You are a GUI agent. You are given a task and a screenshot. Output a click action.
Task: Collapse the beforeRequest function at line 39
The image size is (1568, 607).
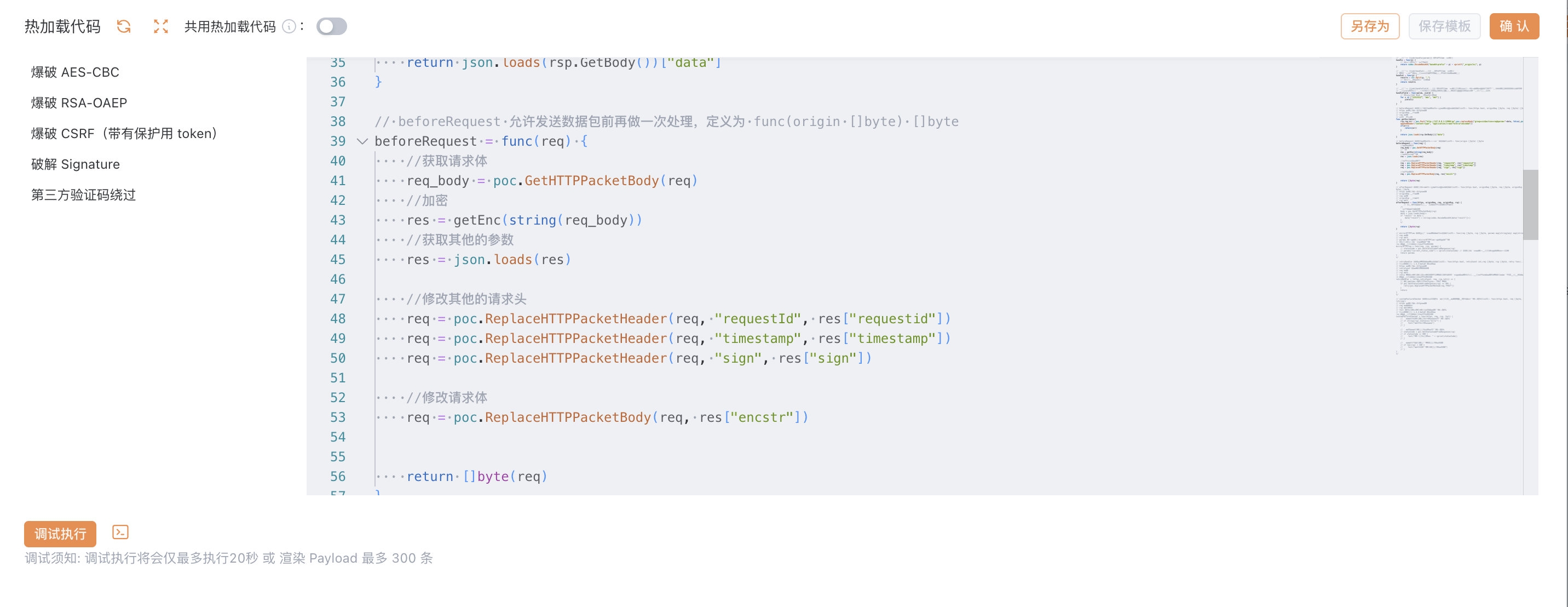[362, 141]
